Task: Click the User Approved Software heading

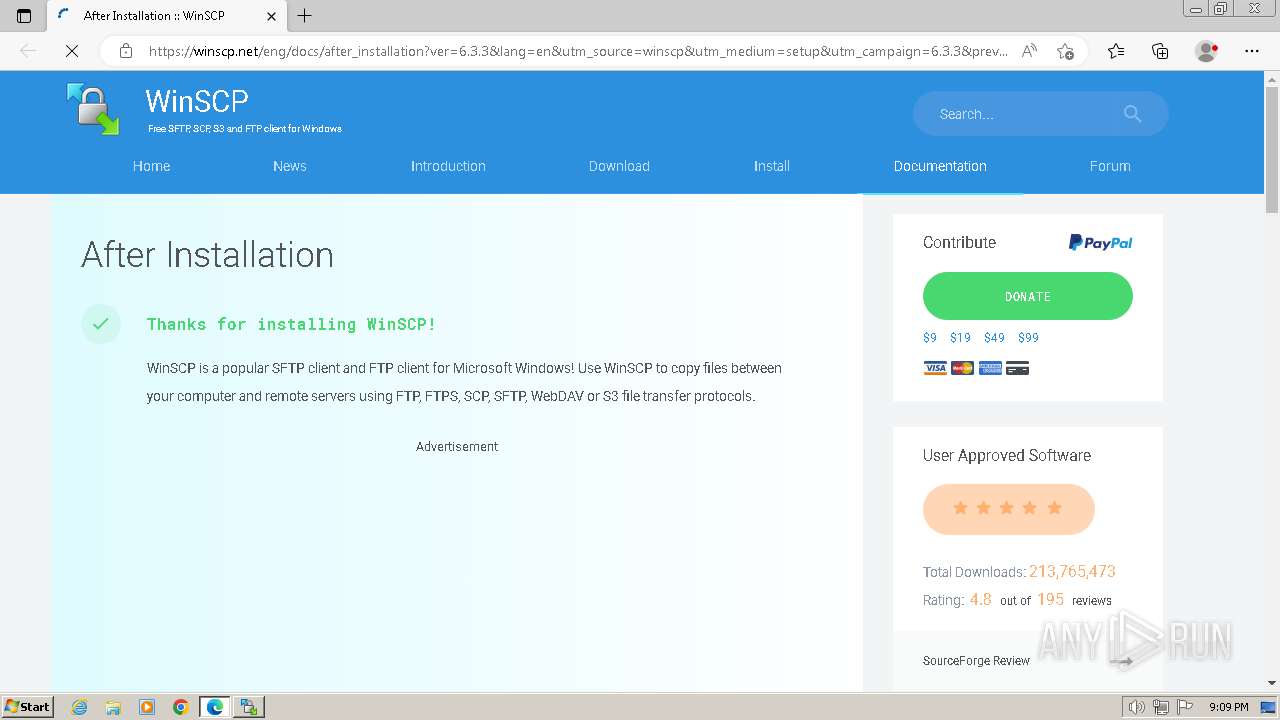Action: [x=1007, y=456]
